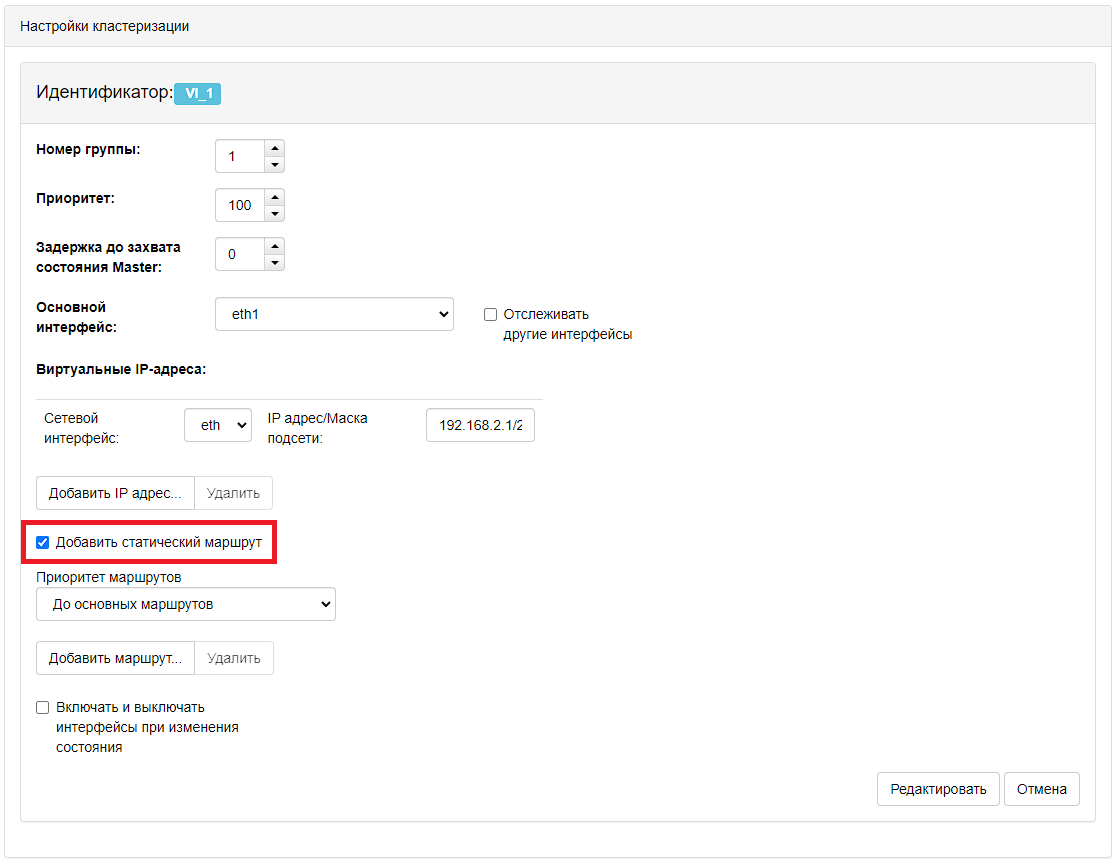Open the Сетевой интерфейс eth dropdown
The width and height of the screenshot is (1116, 861).
pos(218,425)
